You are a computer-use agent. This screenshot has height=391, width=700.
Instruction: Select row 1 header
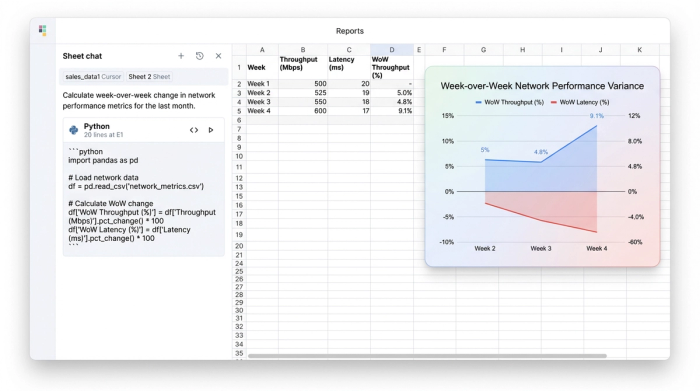tap(239, 67)
